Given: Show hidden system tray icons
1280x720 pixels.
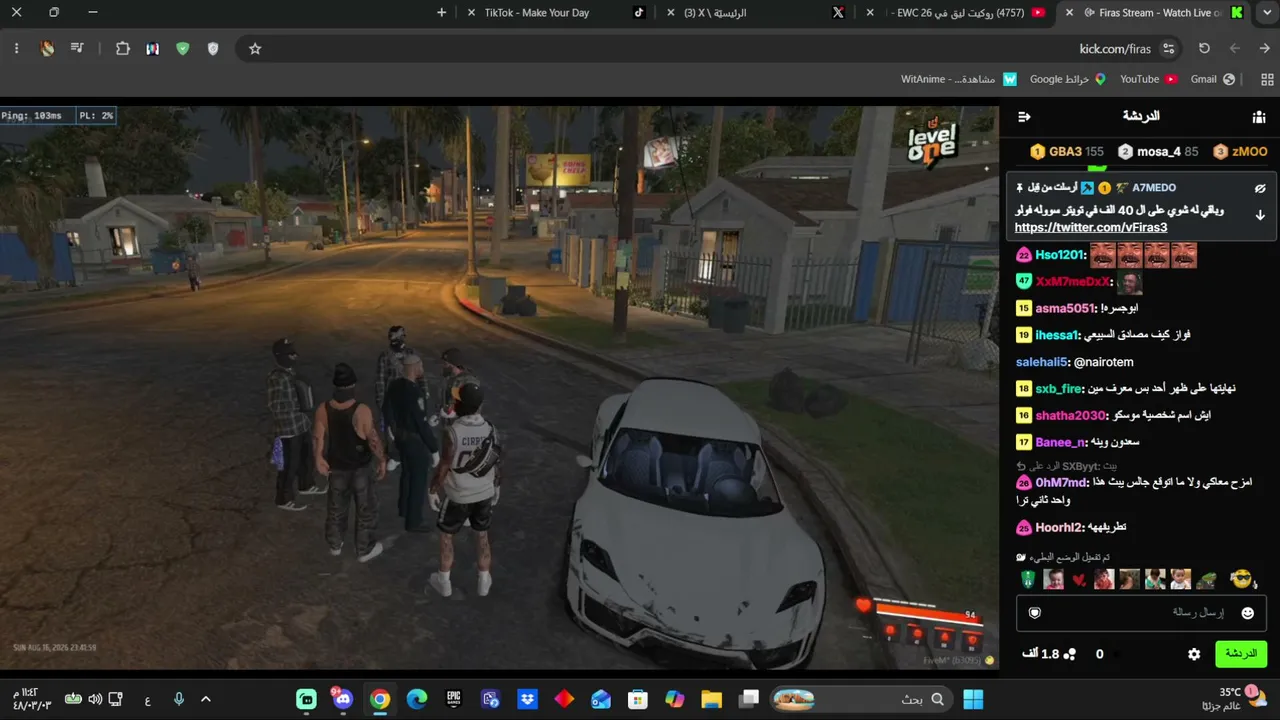Looking at the screenshot, I should coord(206,699).
